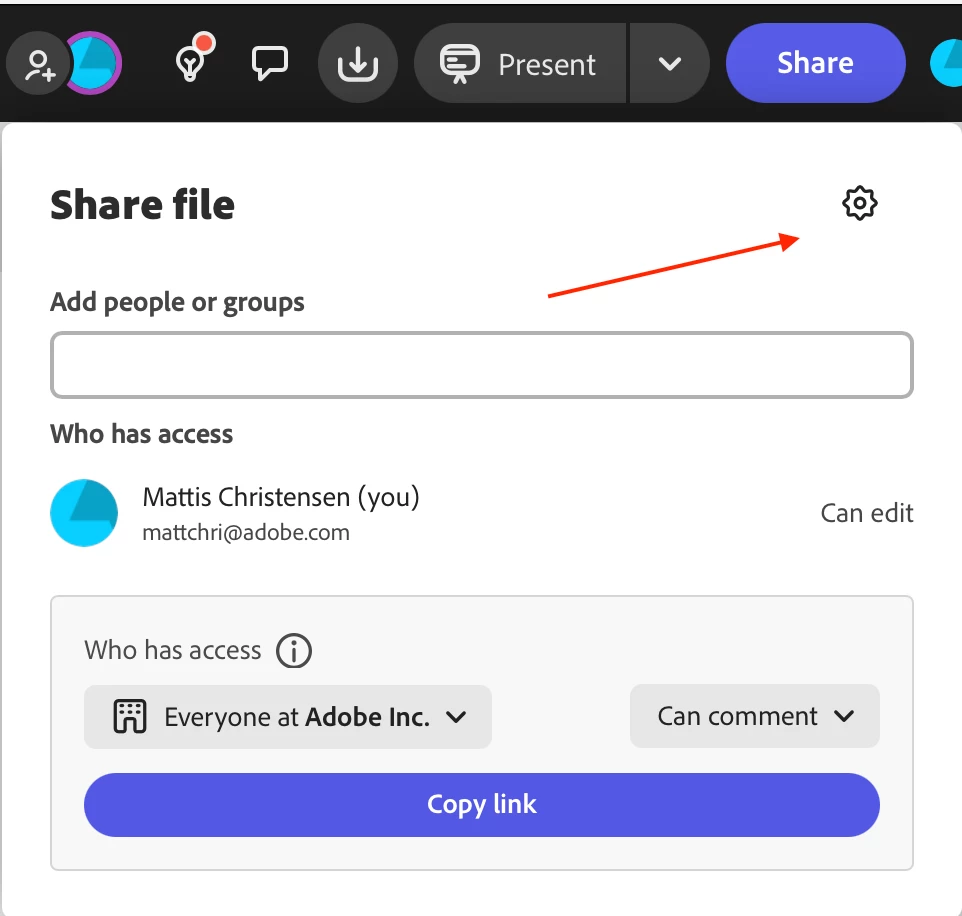Click the Present button
The image size is (962, 916).
520,63
